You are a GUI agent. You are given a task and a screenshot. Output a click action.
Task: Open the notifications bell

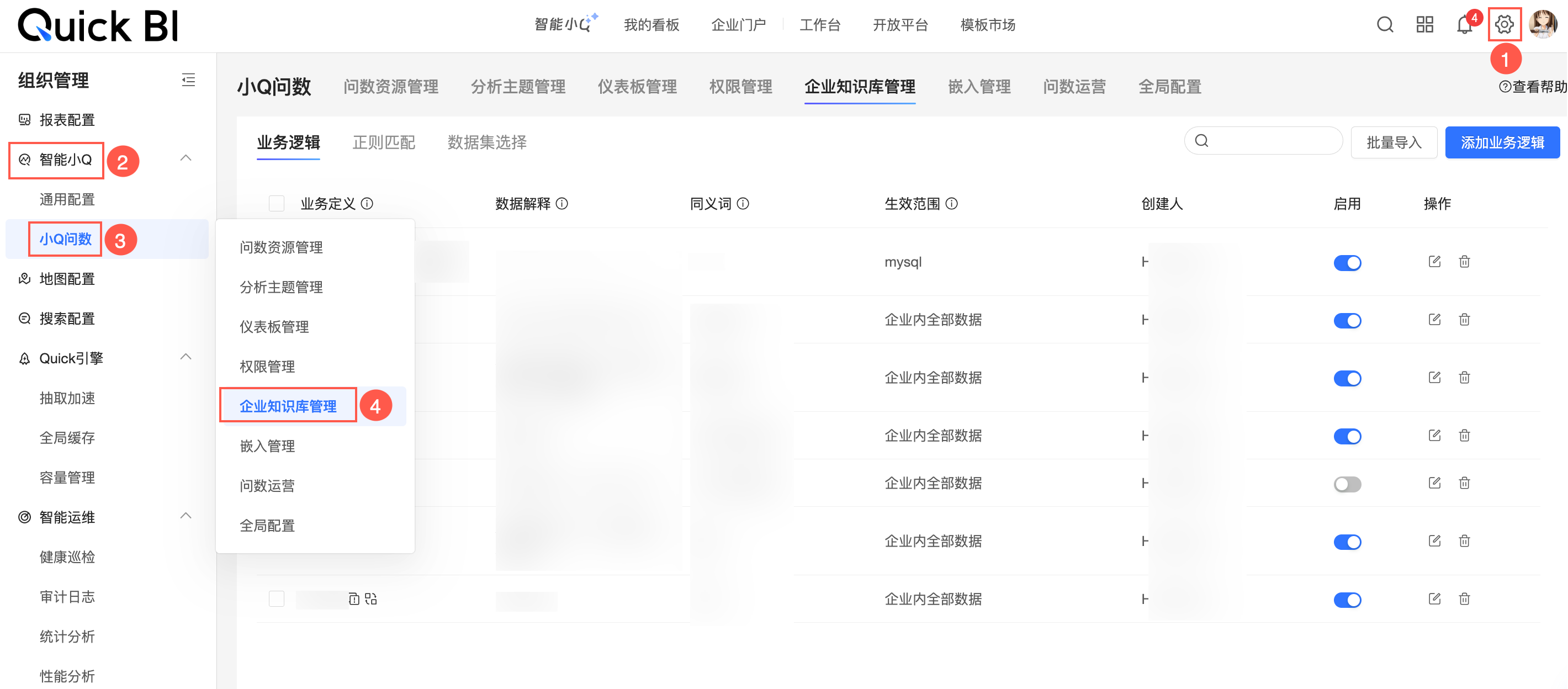coord(1464,25)
